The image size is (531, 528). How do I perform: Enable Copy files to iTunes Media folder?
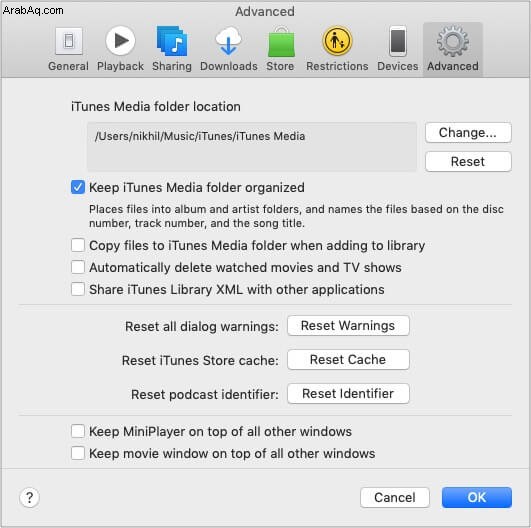pos(78,245)
